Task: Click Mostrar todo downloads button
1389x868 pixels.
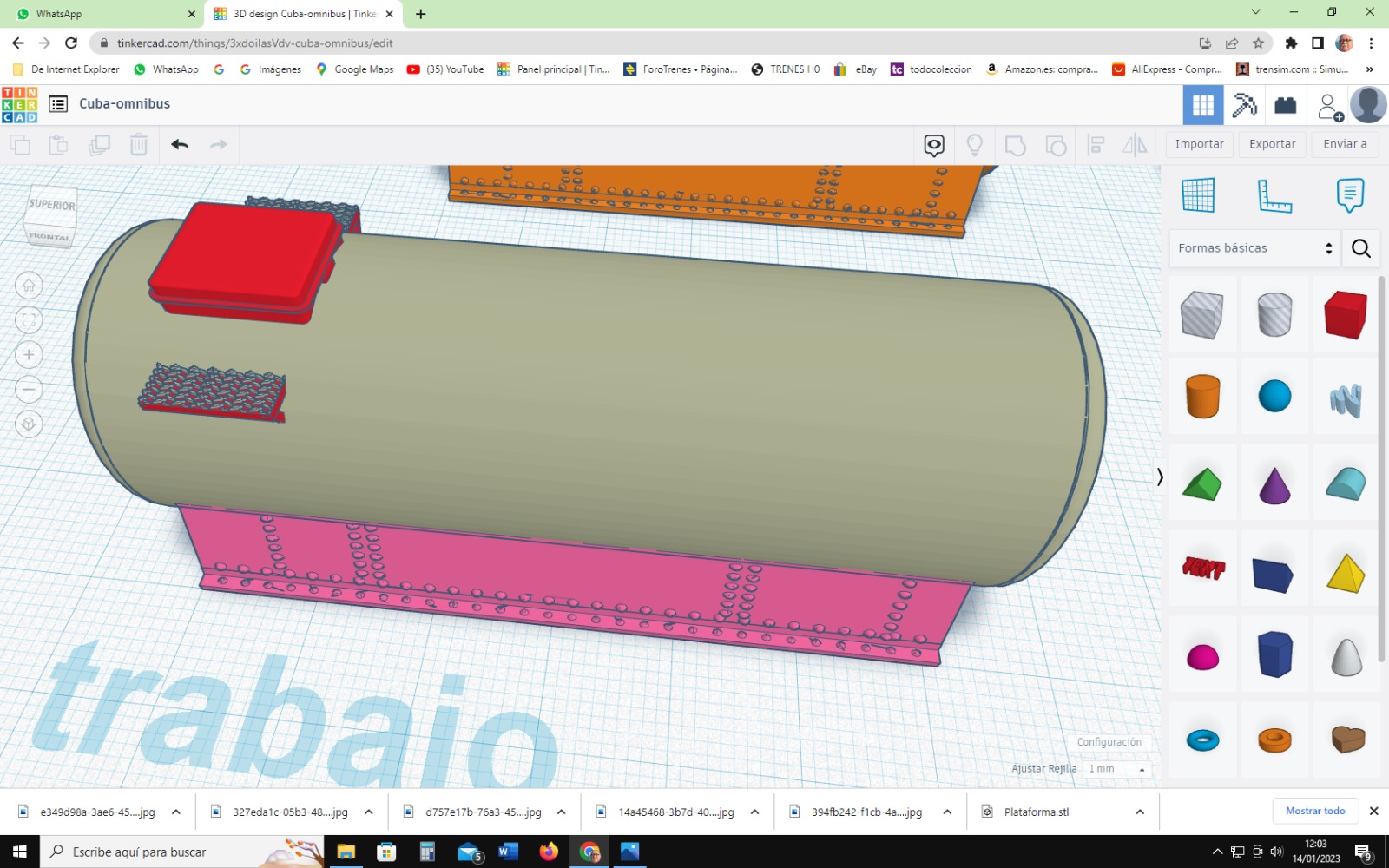Action: pyautogui.click(x=1315, y=811)
